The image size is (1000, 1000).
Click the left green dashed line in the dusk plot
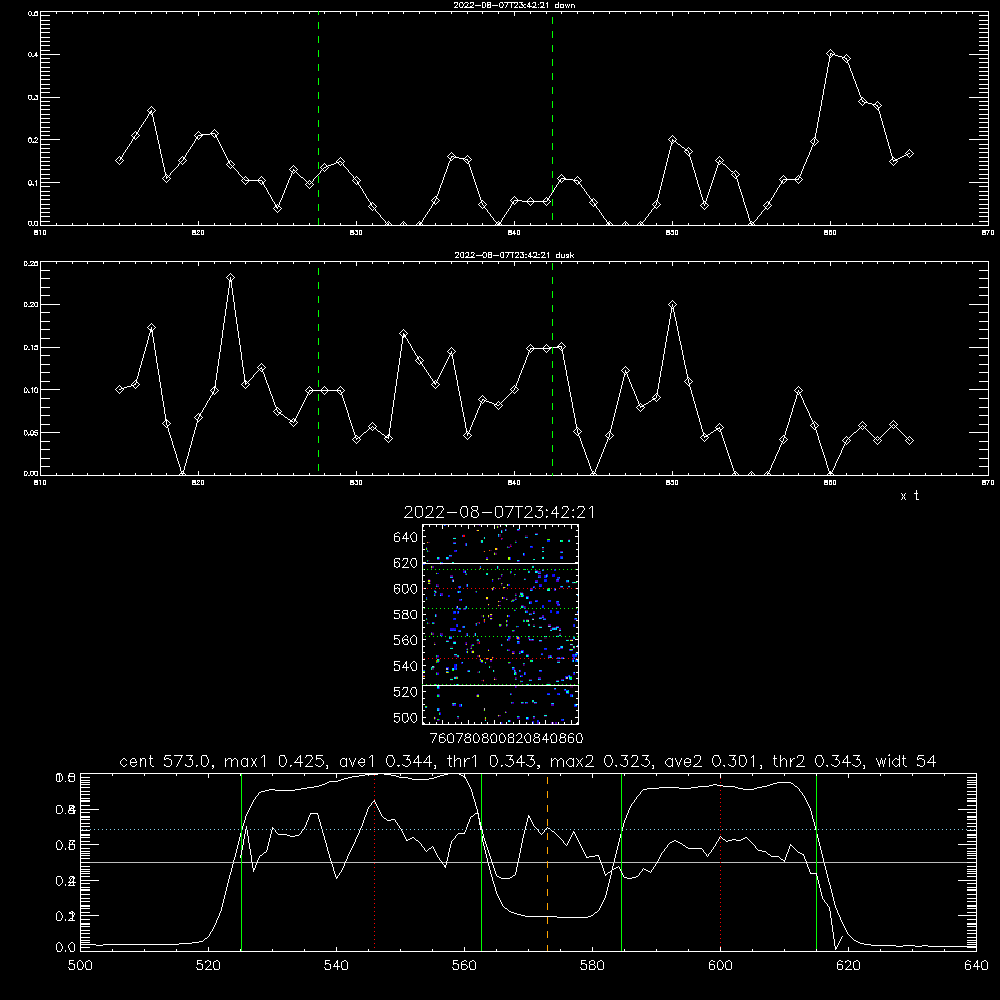click(x=318, y=369)
